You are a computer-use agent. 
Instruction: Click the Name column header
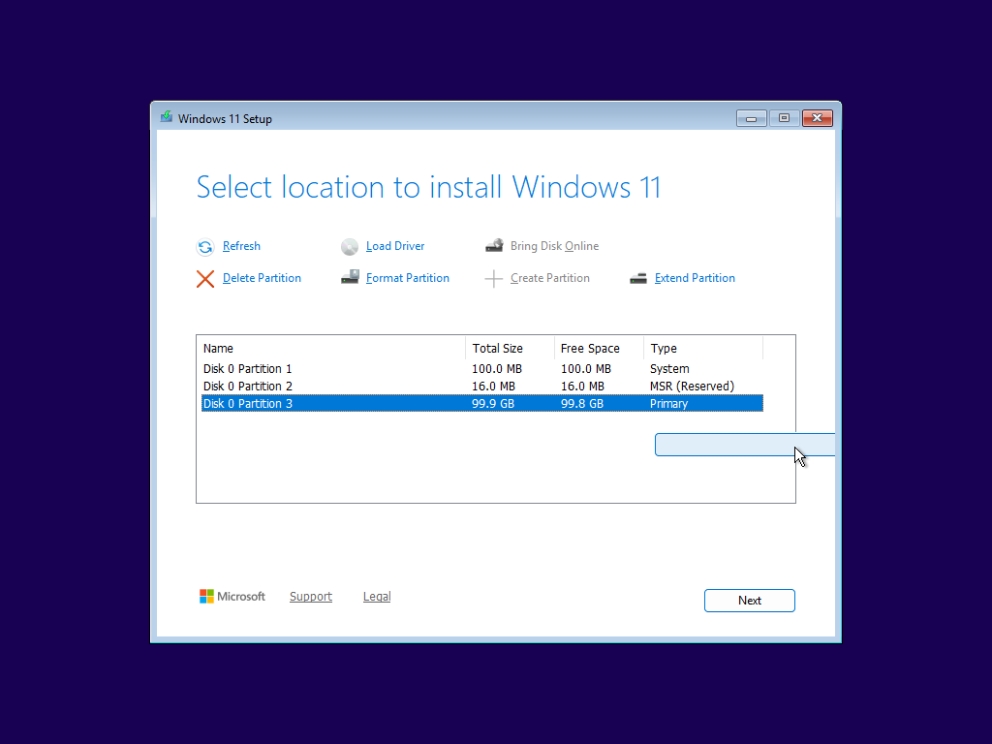click(332, 349)
